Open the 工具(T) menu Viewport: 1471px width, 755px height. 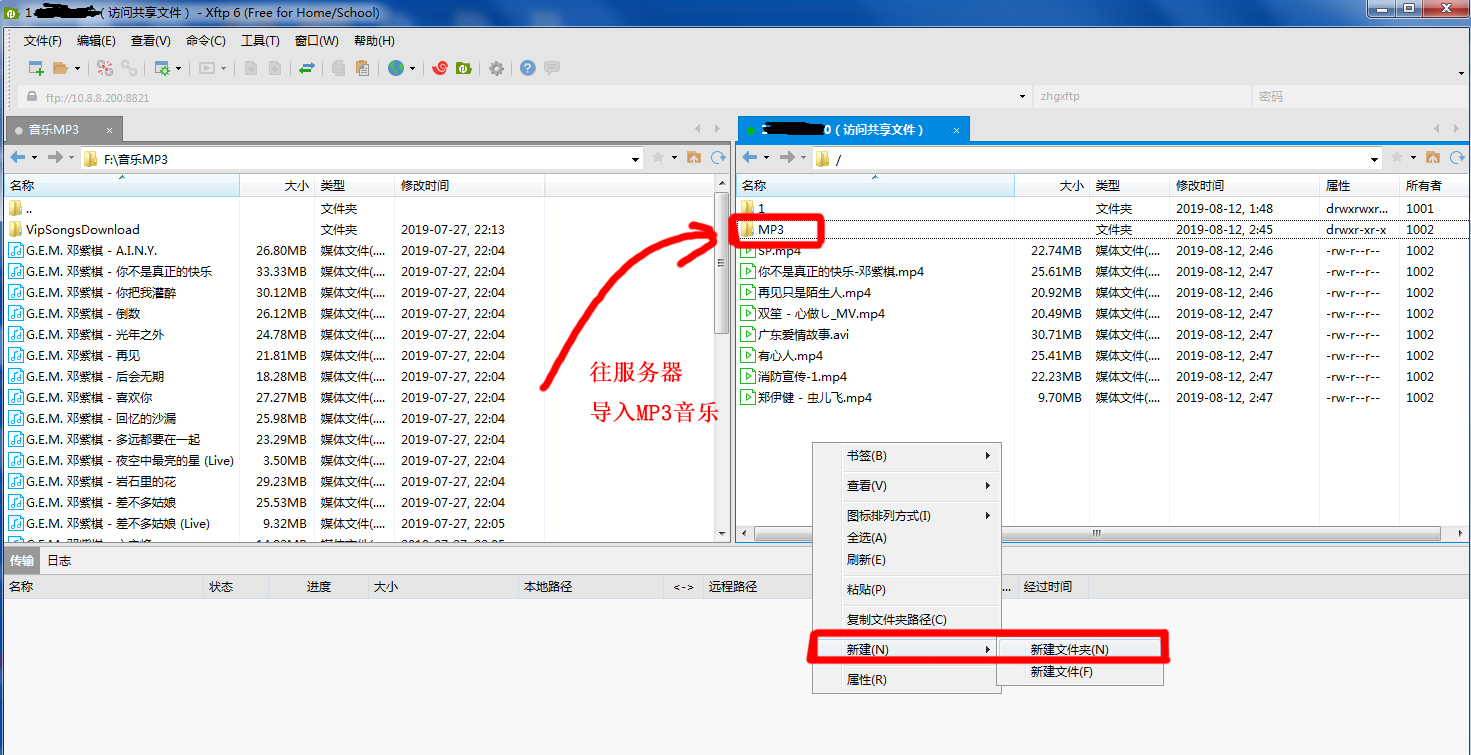(x=260, y=41)
